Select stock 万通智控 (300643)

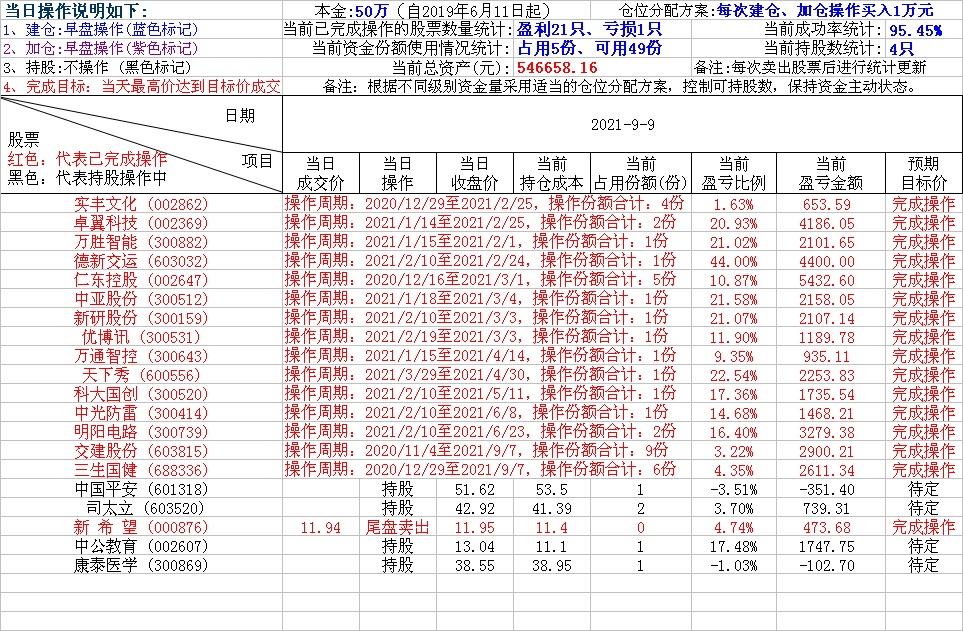[x=141, y=356]
